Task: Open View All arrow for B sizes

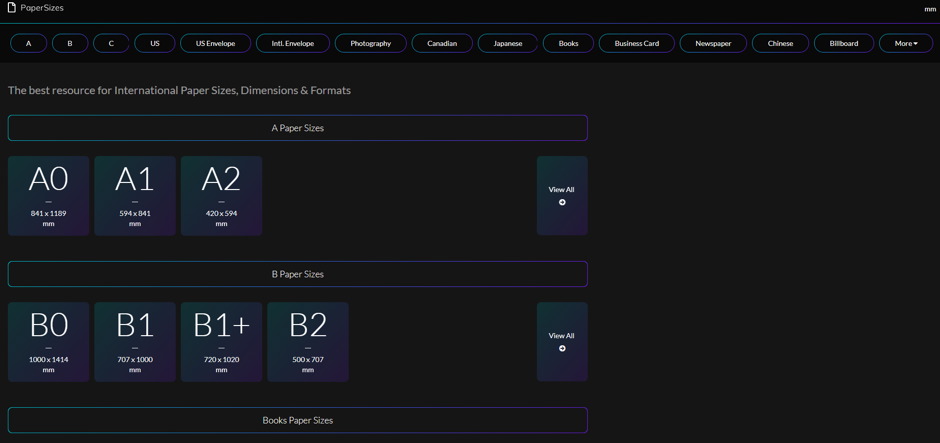Action: click(562, 348)
